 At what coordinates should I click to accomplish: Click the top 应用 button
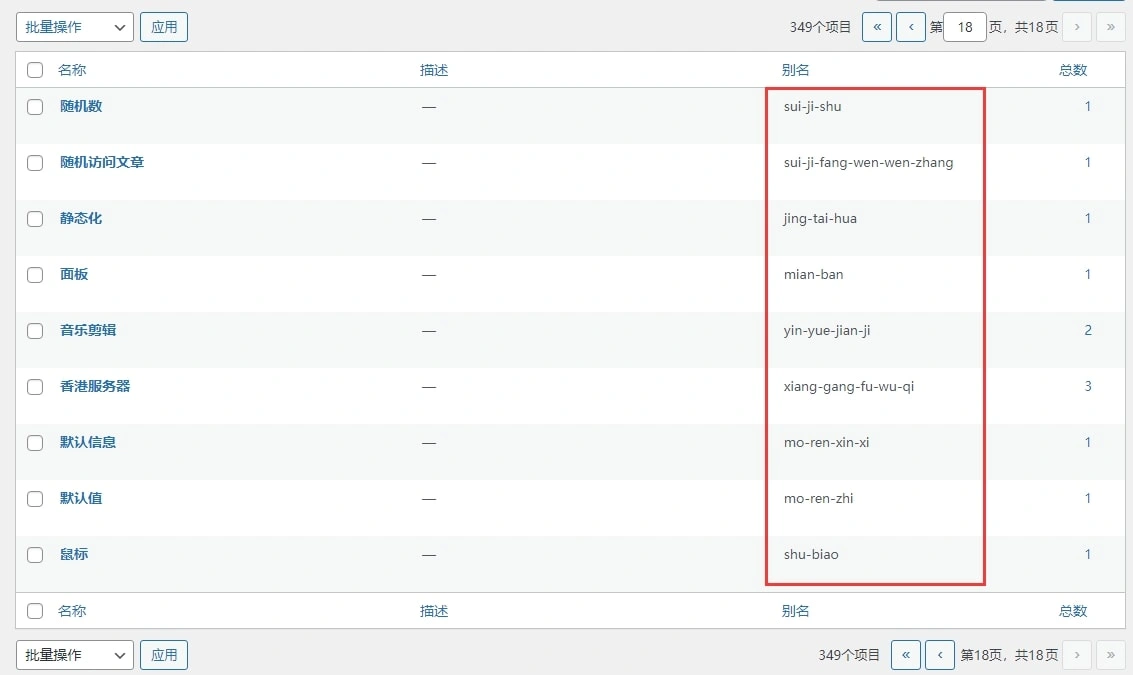point(164,27)
